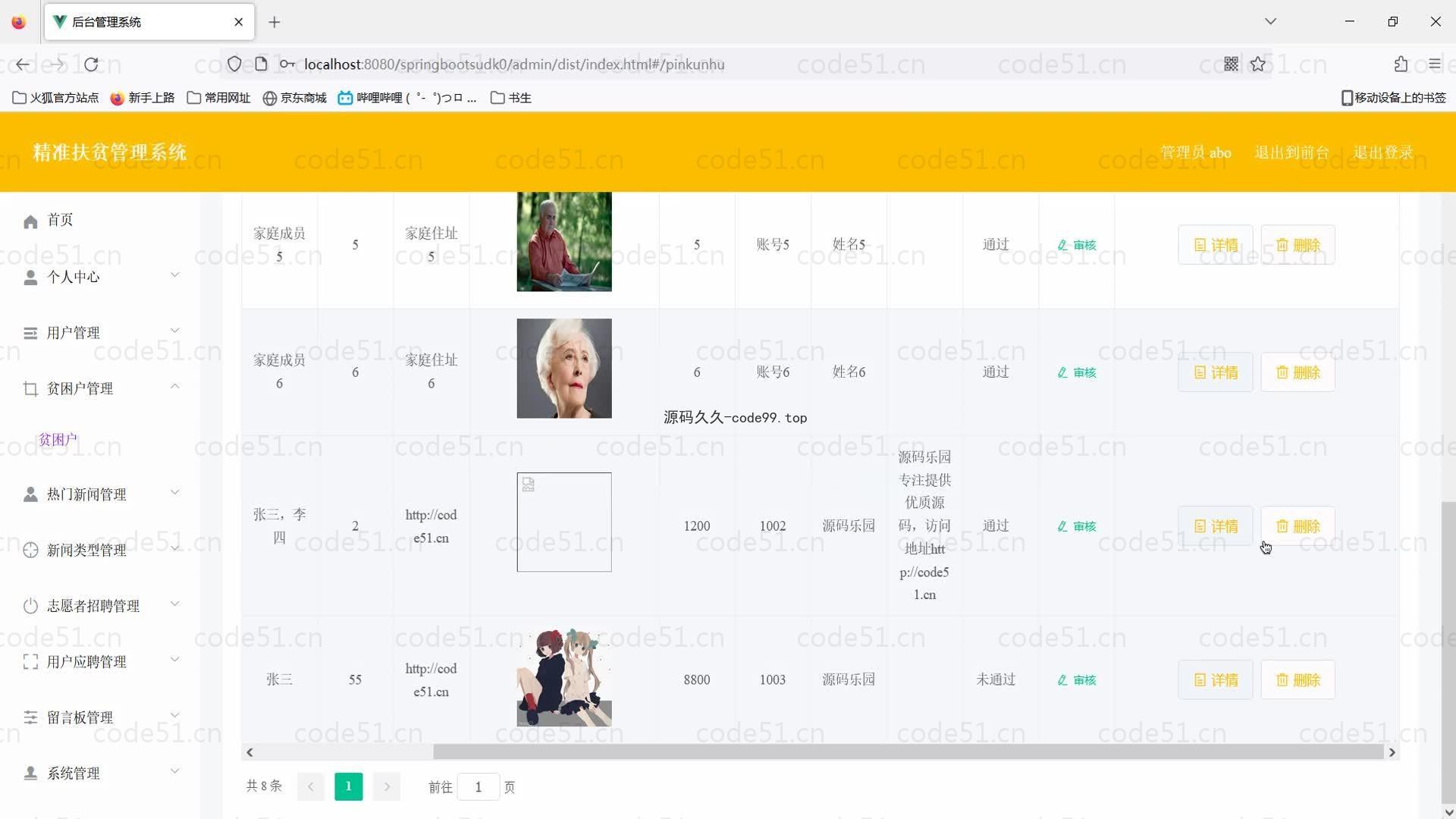Click 审核 for the 姓名6 row
This screenshot has height=819, width=1456.
point(1077,372)
